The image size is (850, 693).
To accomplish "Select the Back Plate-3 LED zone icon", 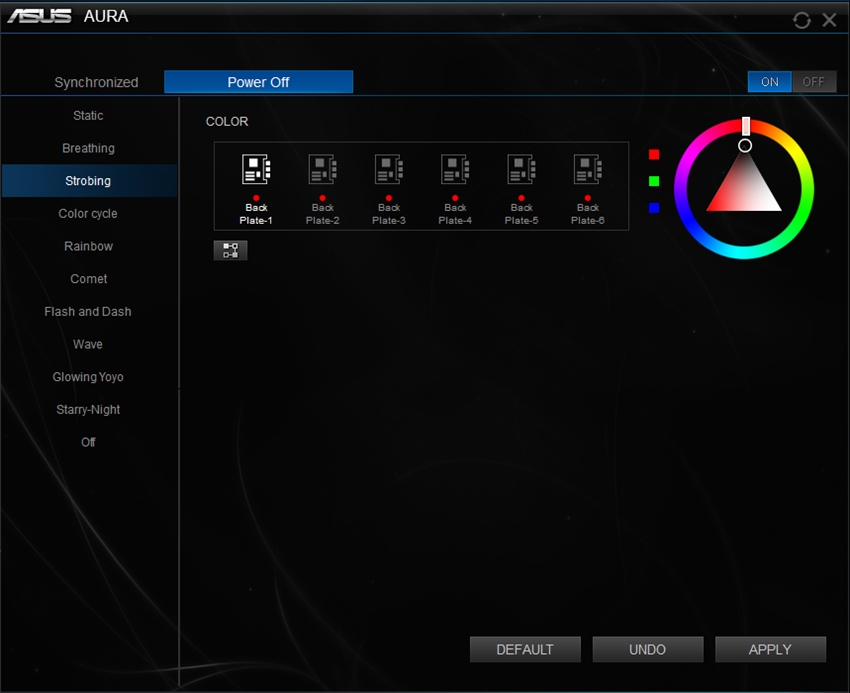I will coord(389,169).
